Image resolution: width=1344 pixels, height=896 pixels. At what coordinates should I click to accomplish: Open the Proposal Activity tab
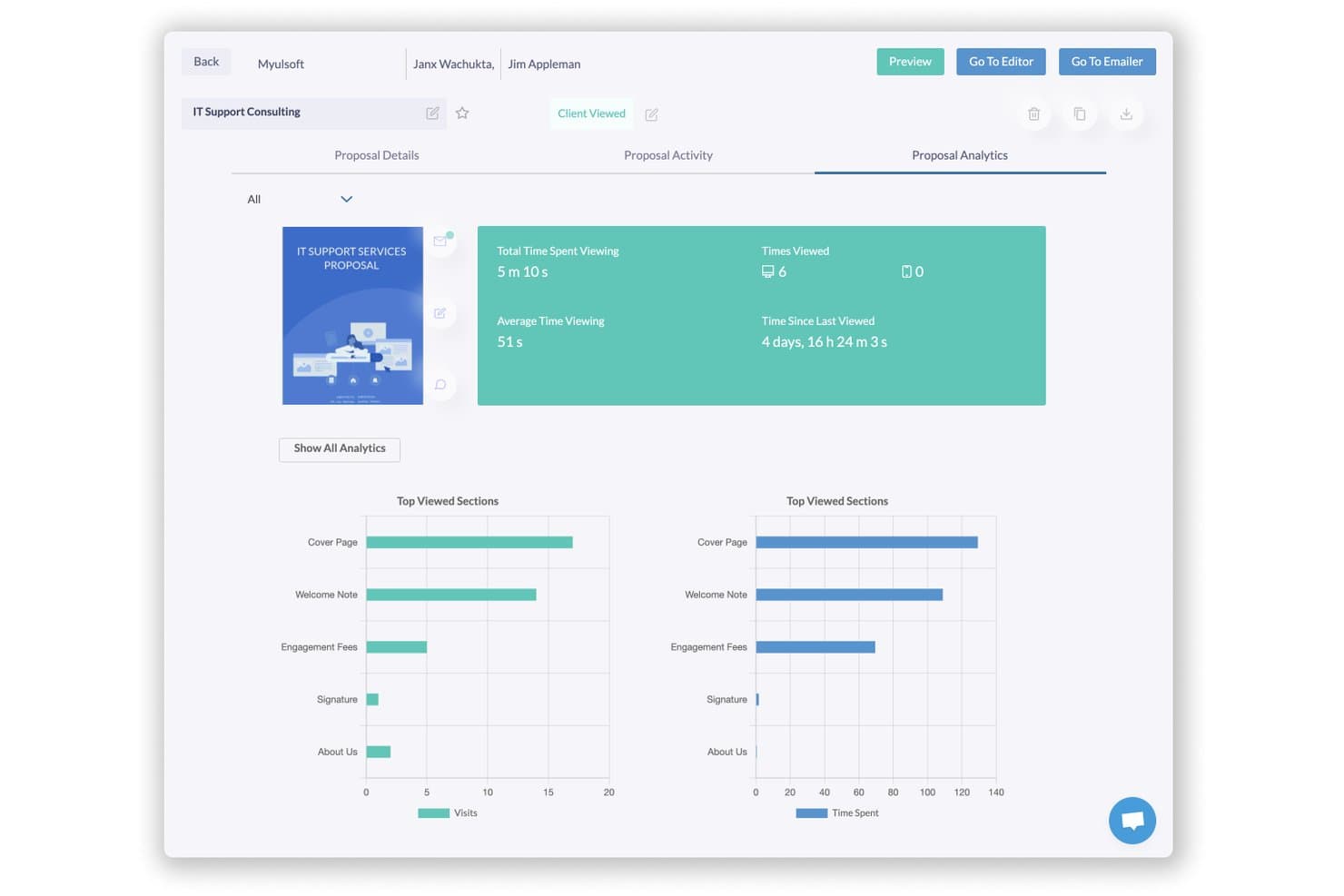(668, 155)
